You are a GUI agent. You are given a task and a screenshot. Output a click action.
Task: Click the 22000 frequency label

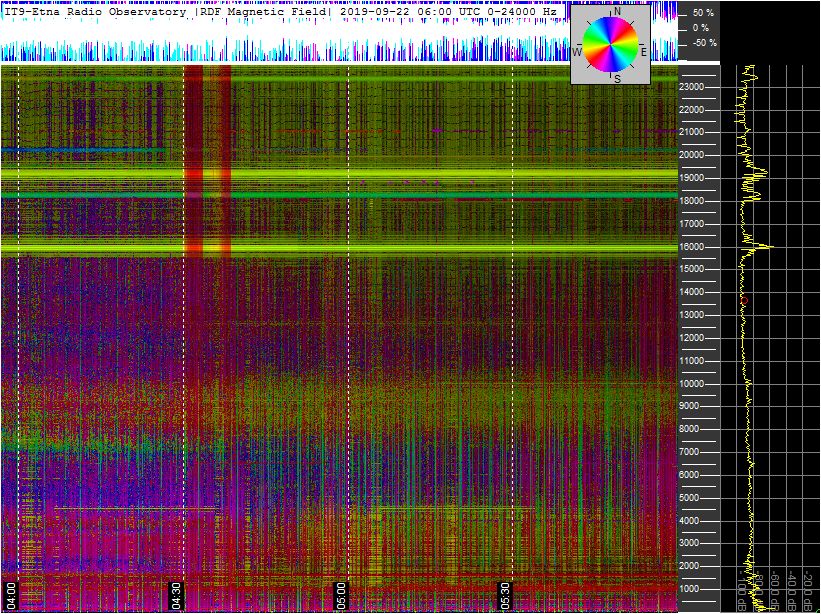tap(692, 110)
